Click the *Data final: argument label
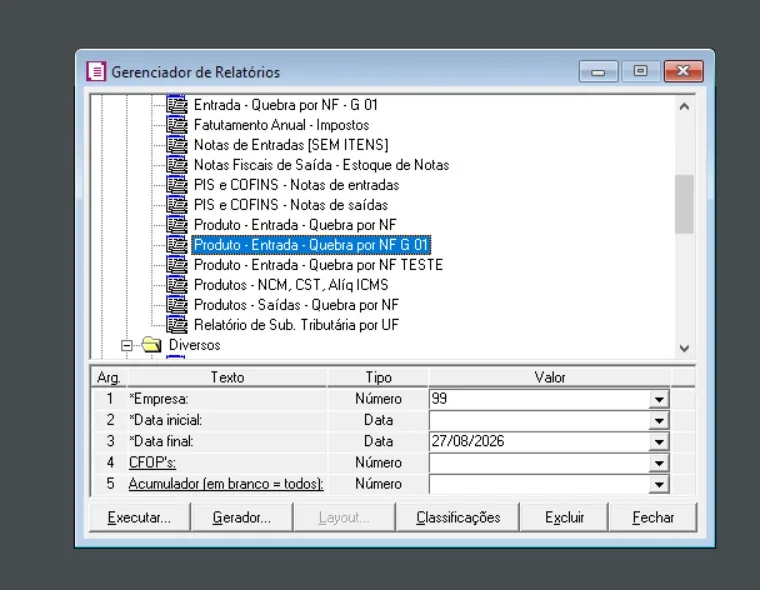This screenshot has height=590, width=760. [161, 441]
